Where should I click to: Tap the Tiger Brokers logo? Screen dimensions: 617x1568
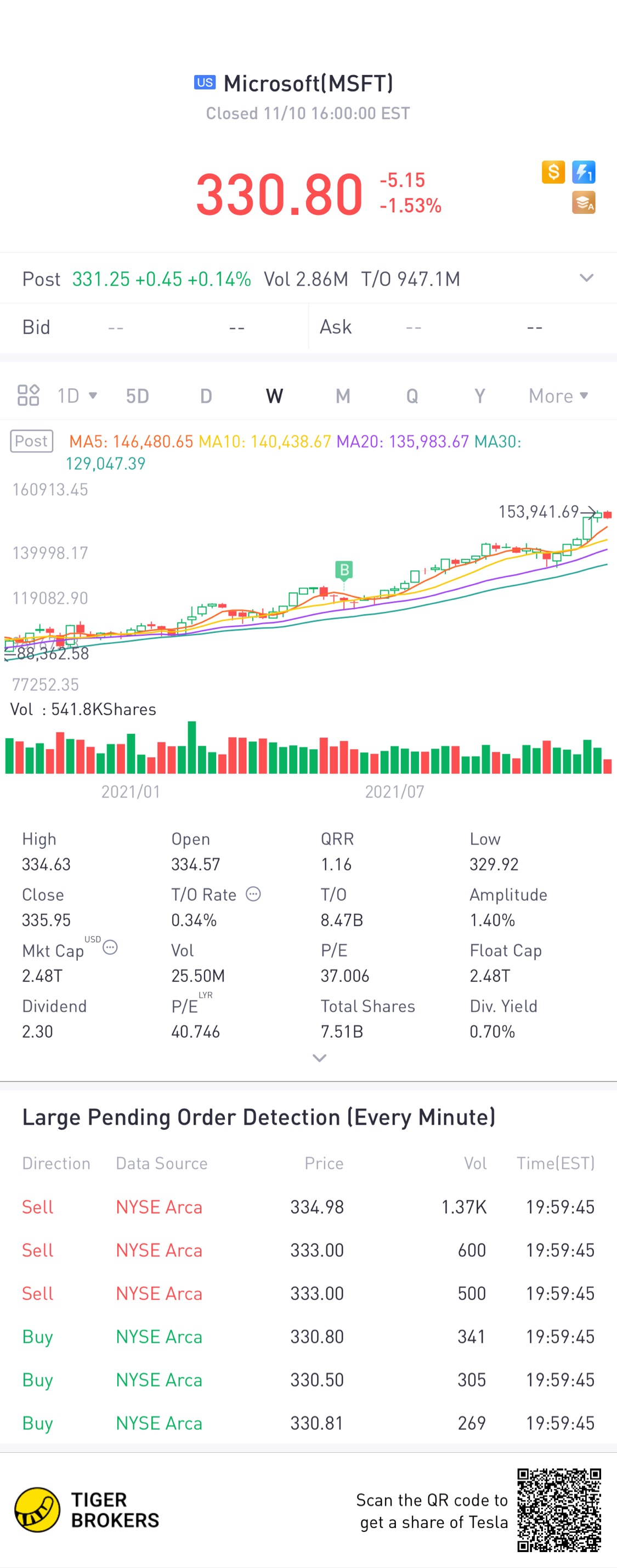click(87, 1509)
